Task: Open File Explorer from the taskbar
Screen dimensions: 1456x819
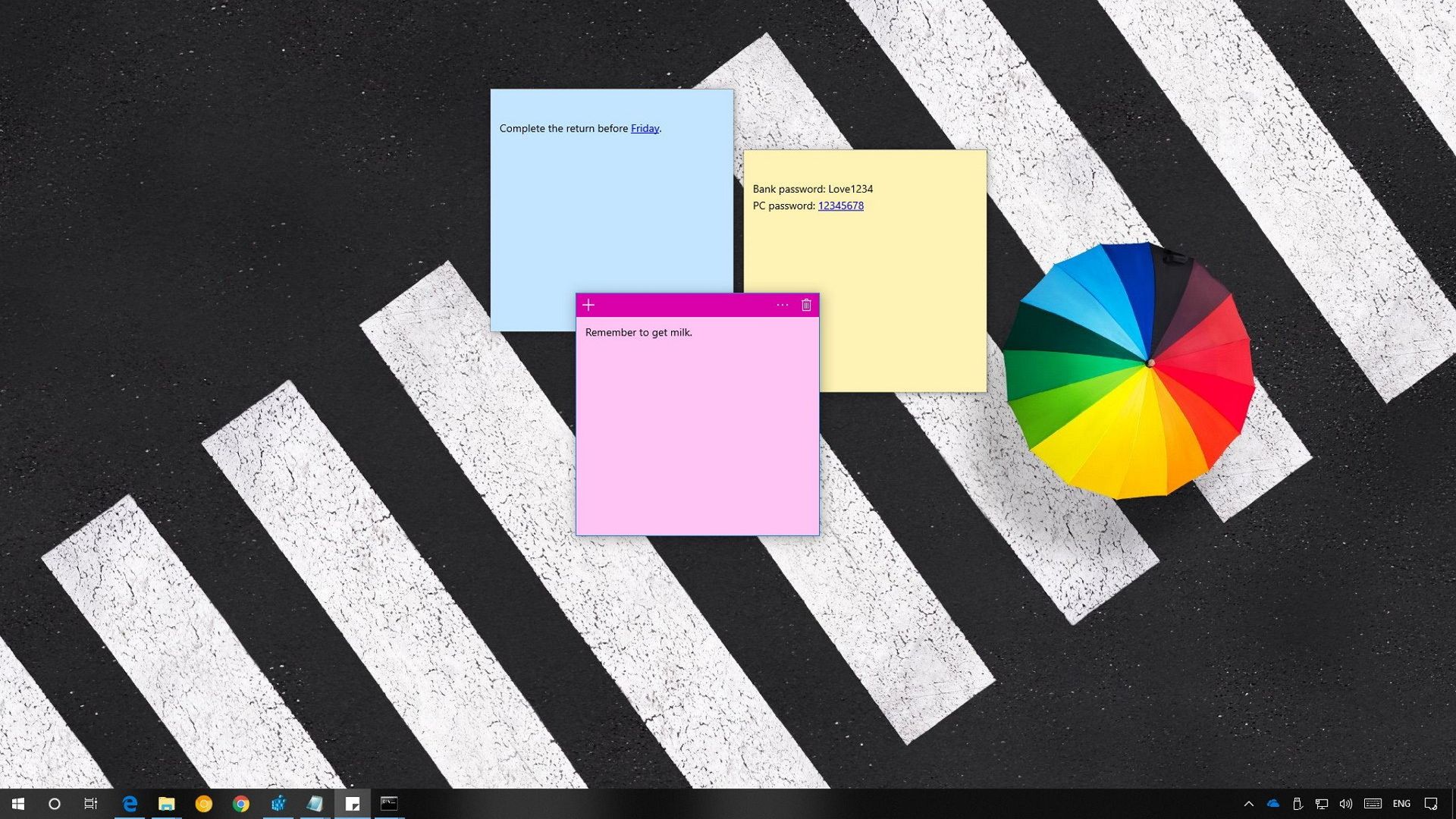Action: click(166, 804)
